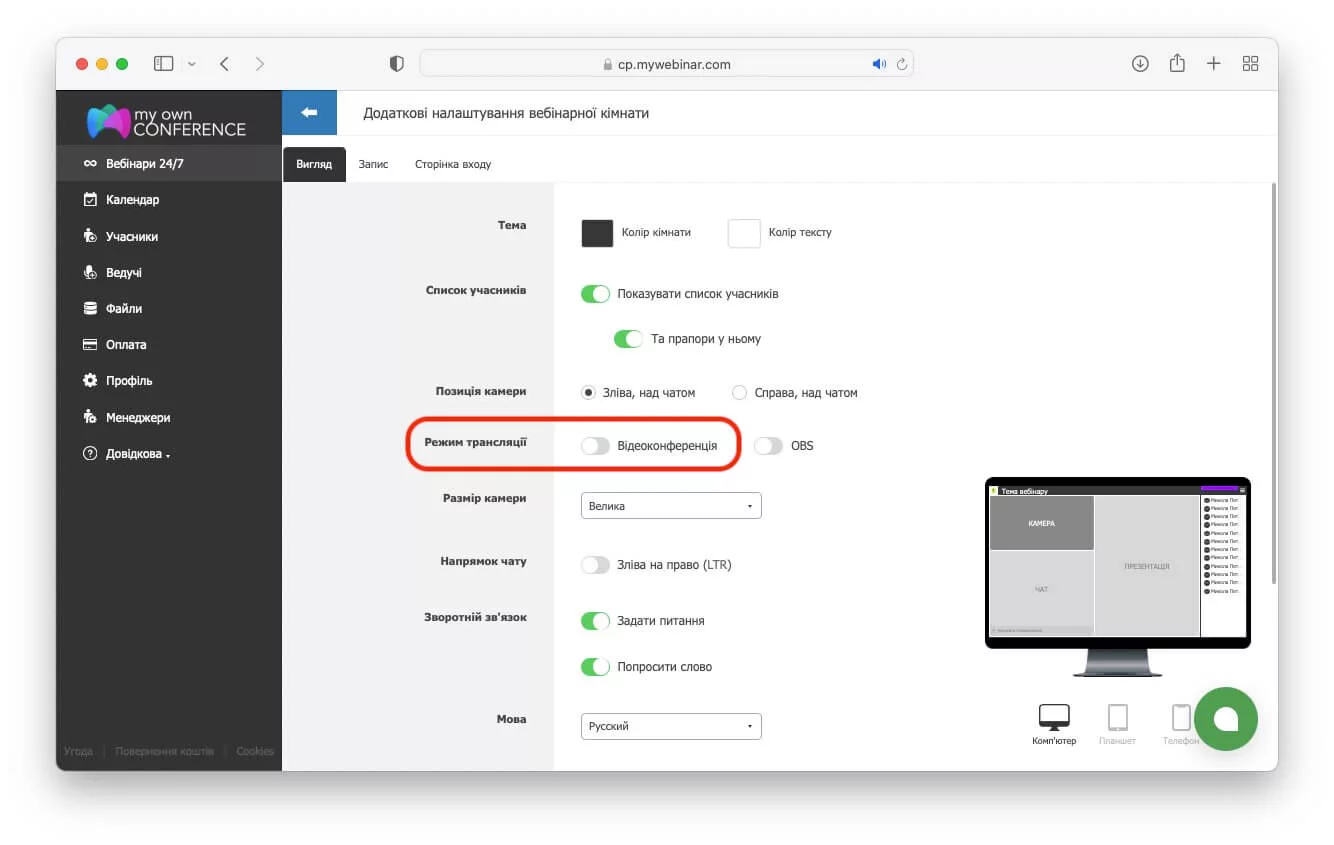Screen dimensions: 1334x845
Task: Click the blue back arrow button
Action: tap(309, 113)
